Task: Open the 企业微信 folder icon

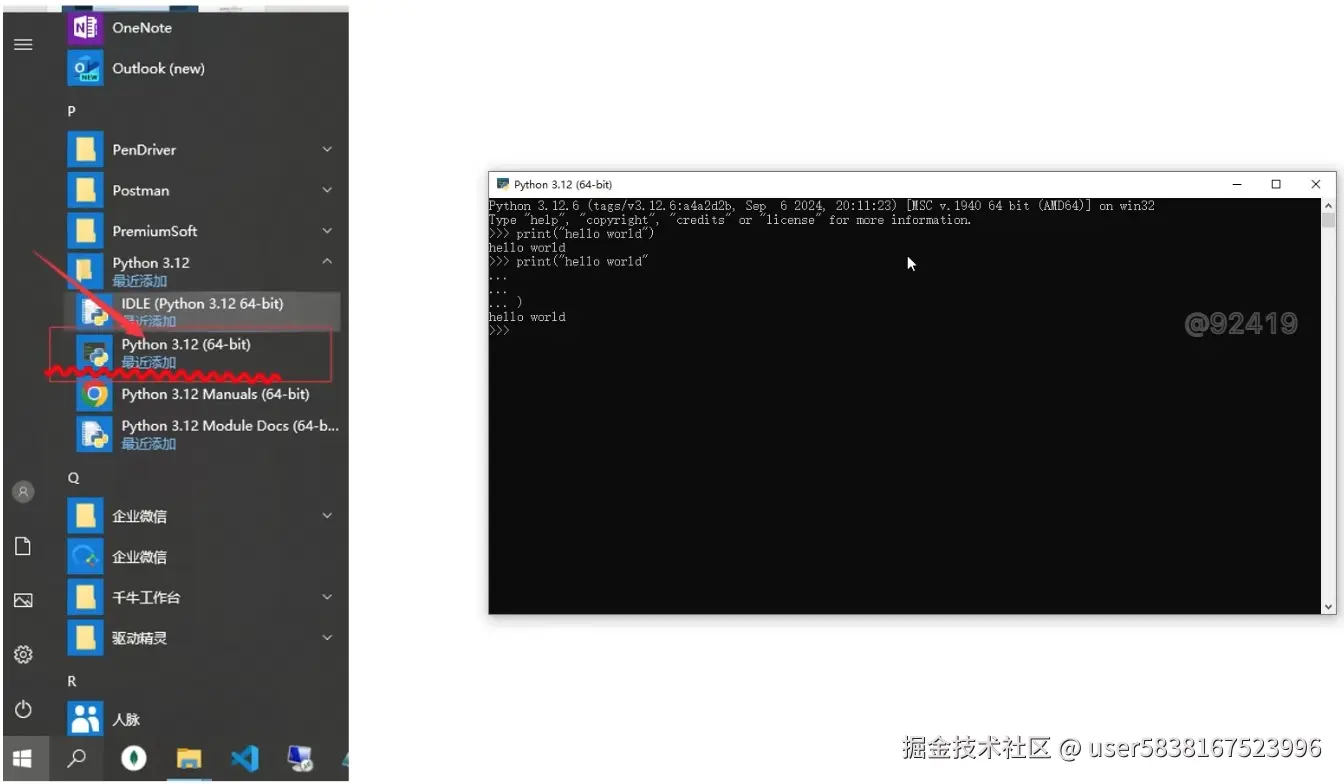Action: [x=86, y=516]
